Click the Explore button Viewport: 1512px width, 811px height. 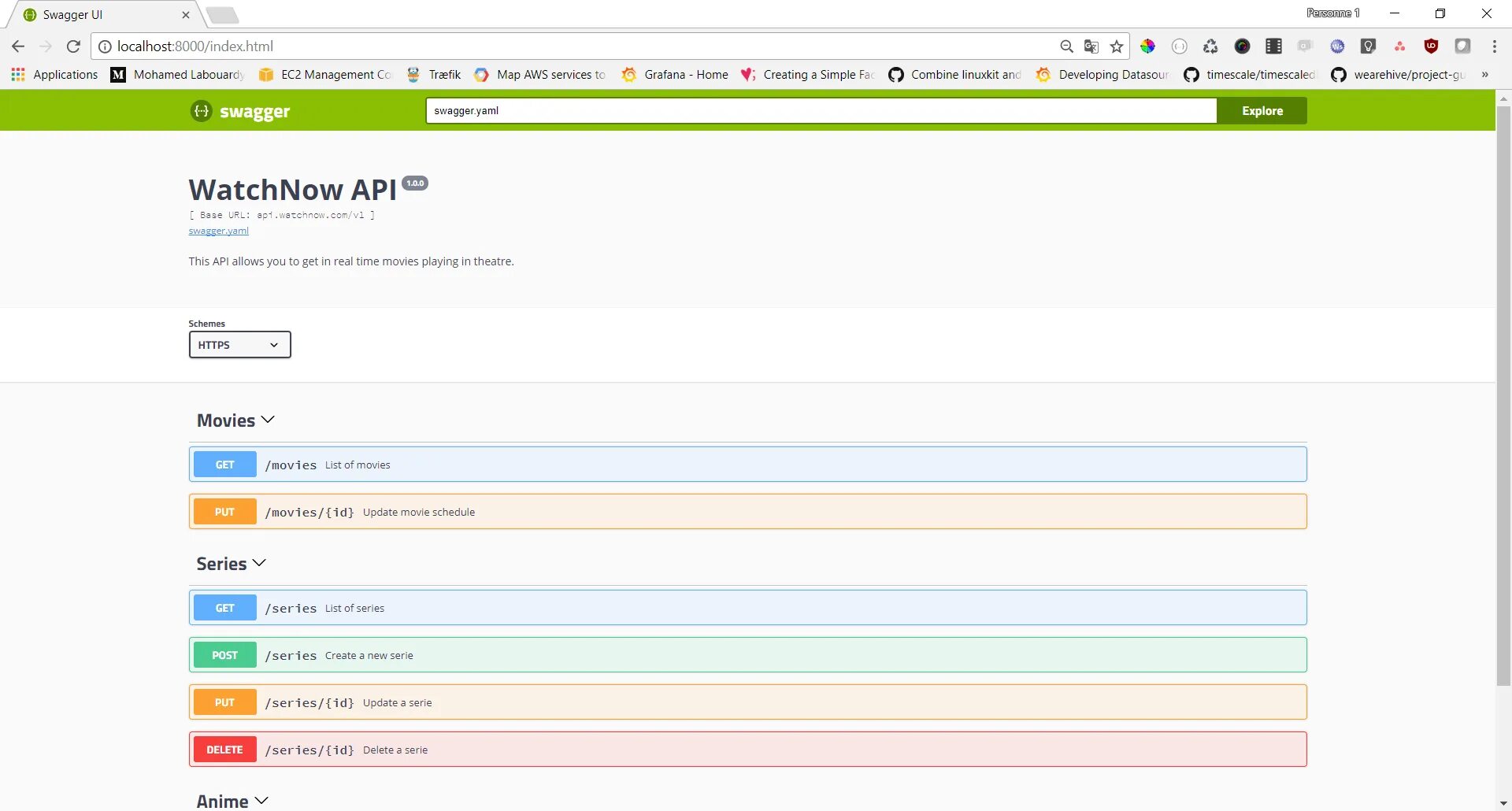(1262, 110)
